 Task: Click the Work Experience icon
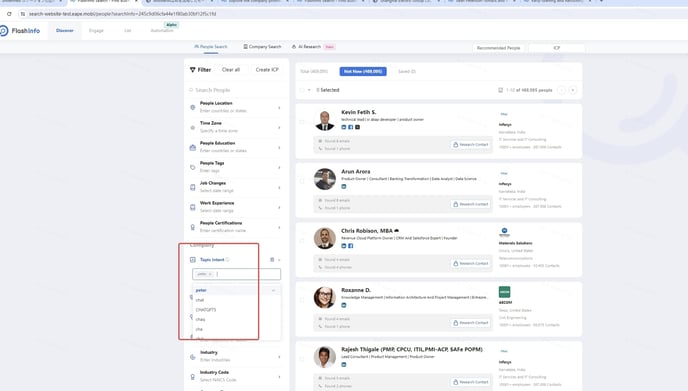coord(192,207)
